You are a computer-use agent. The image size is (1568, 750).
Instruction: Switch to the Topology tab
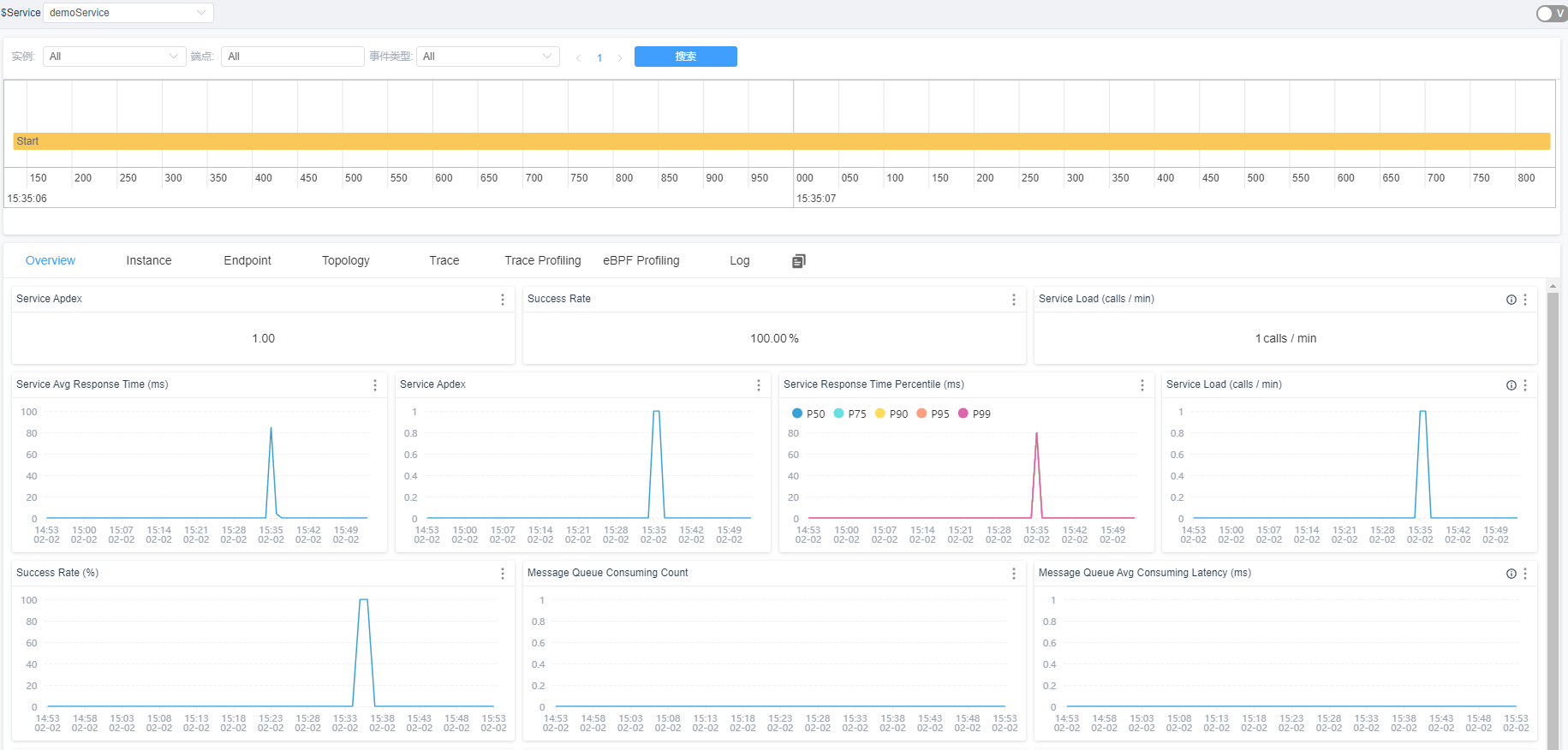(x=346, y=261)
